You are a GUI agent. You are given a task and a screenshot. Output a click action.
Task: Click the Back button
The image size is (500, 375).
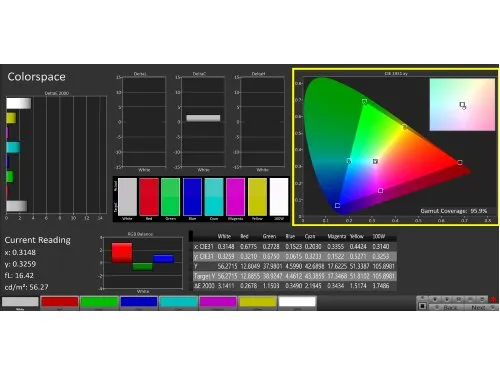coord(447,307)
